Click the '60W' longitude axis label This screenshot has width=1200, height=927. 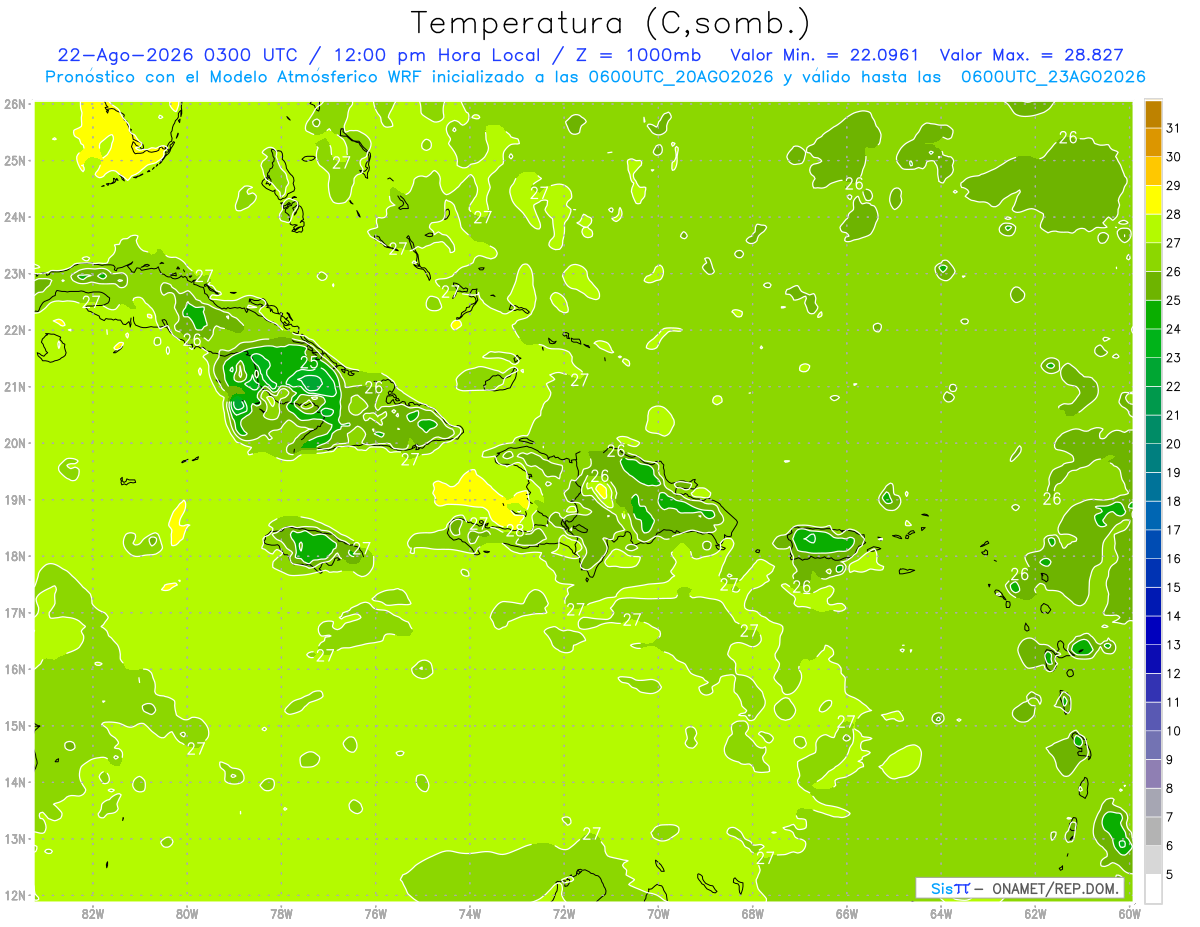click(x=1129, y=914)
